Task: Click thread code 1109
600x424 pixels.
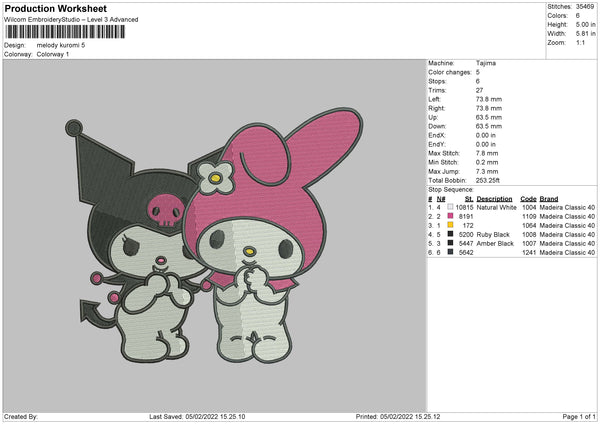Action: (x=529, y=217)
